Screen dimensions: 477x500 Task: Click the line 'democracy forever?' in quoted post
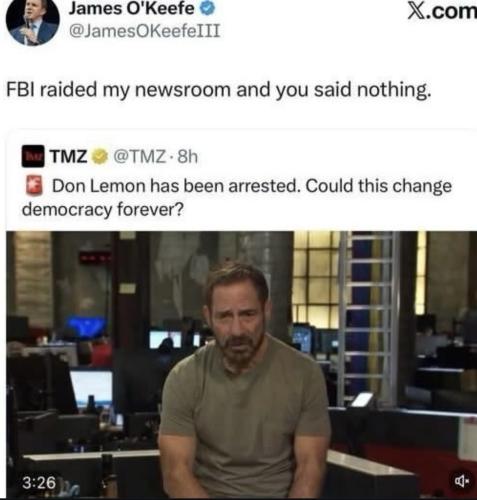103,210
